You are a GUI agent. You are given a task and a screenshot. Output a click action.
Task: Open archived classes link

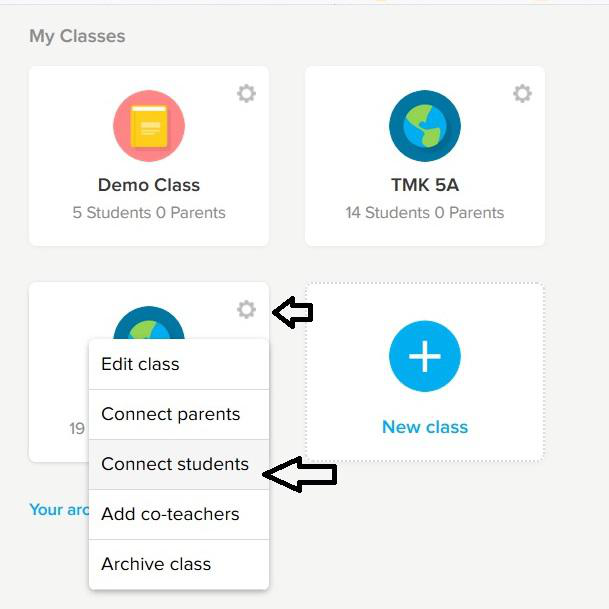[x=59, y=510]
